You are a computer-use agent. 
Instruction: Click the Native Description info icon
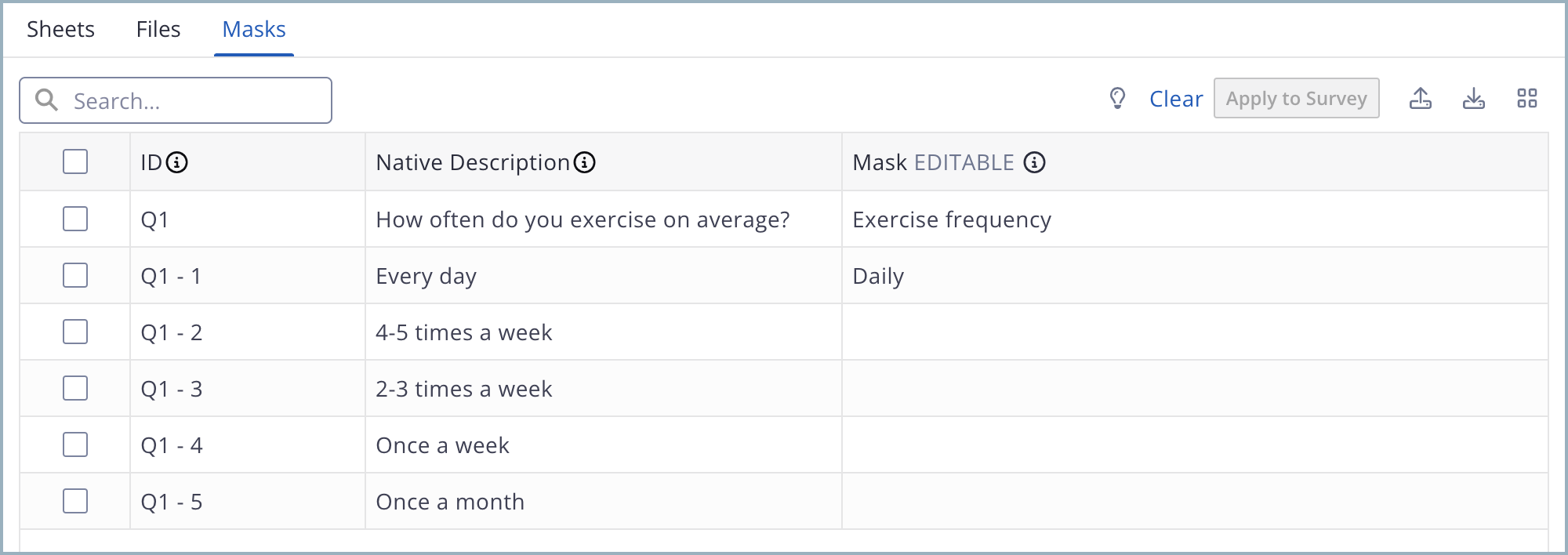coord(585,162)
